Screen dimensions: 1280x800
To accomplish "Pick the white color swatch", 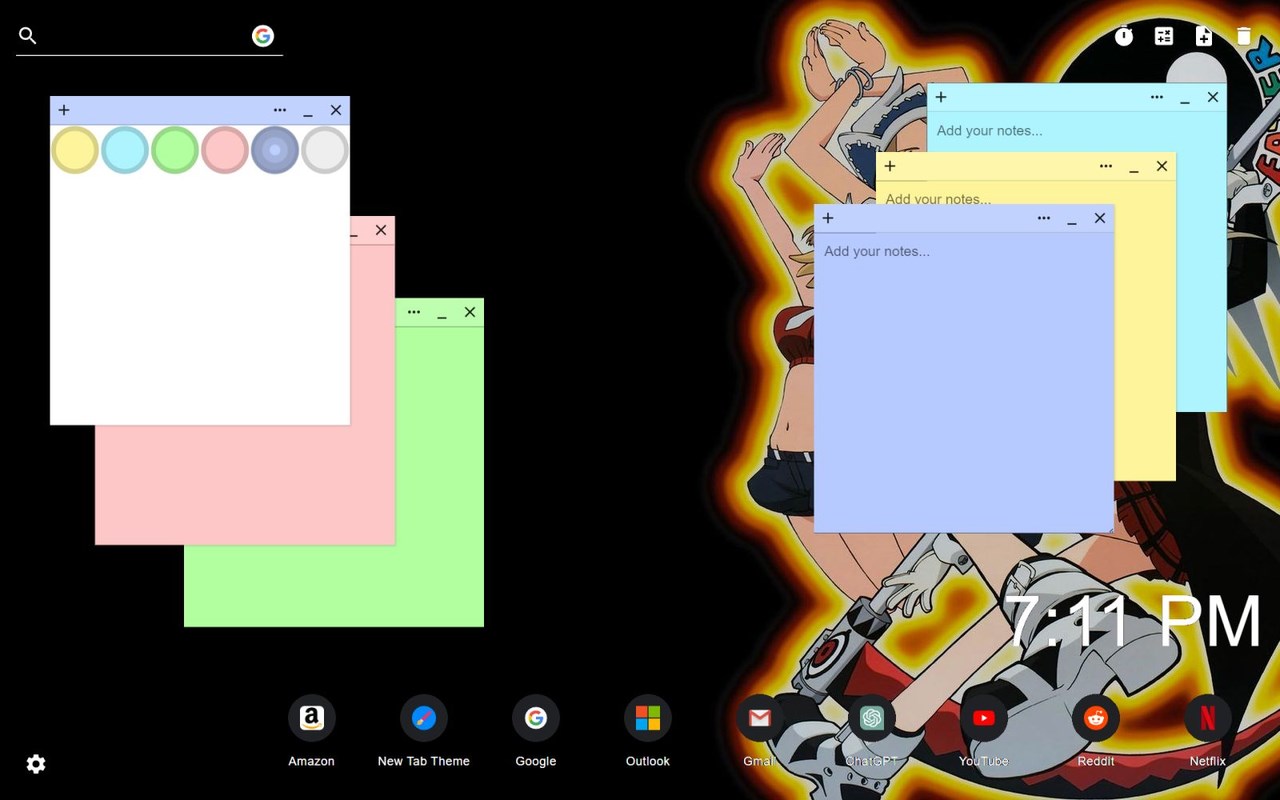I will coord(325,150).
